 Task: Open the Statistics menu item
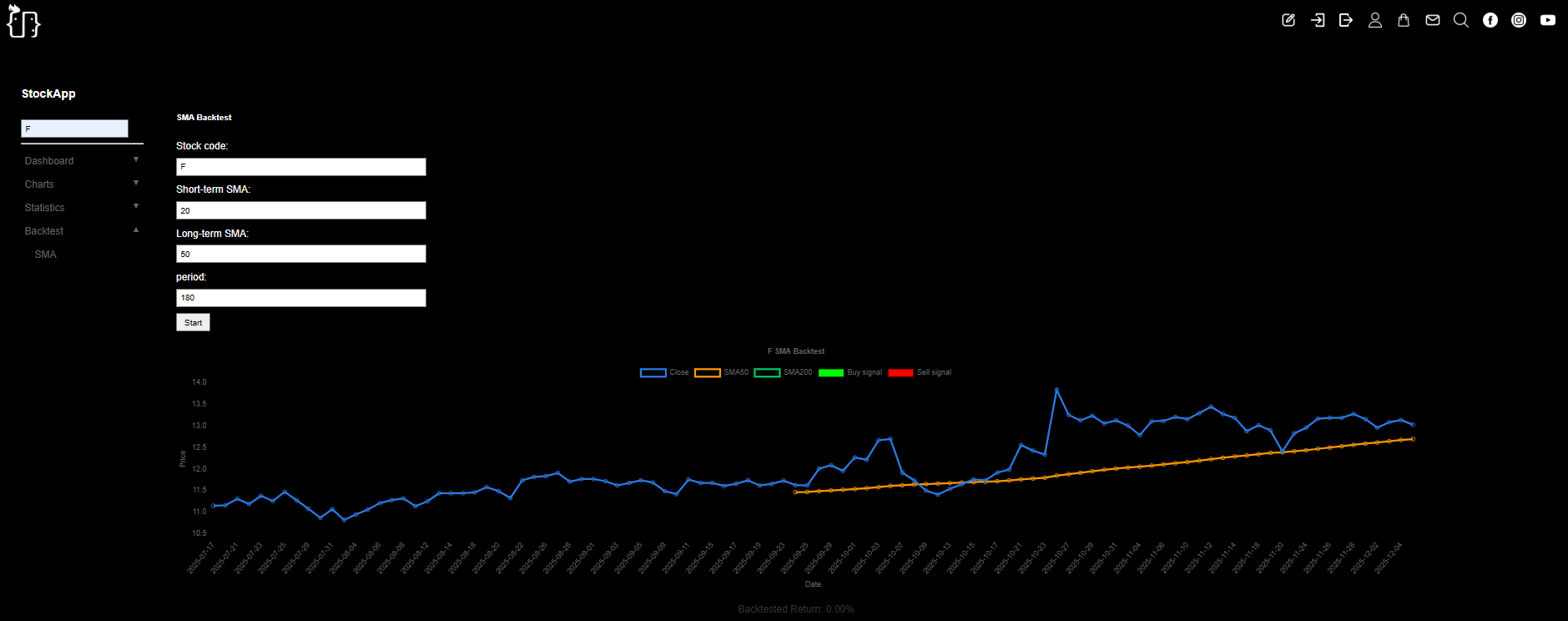coord(45,208)
